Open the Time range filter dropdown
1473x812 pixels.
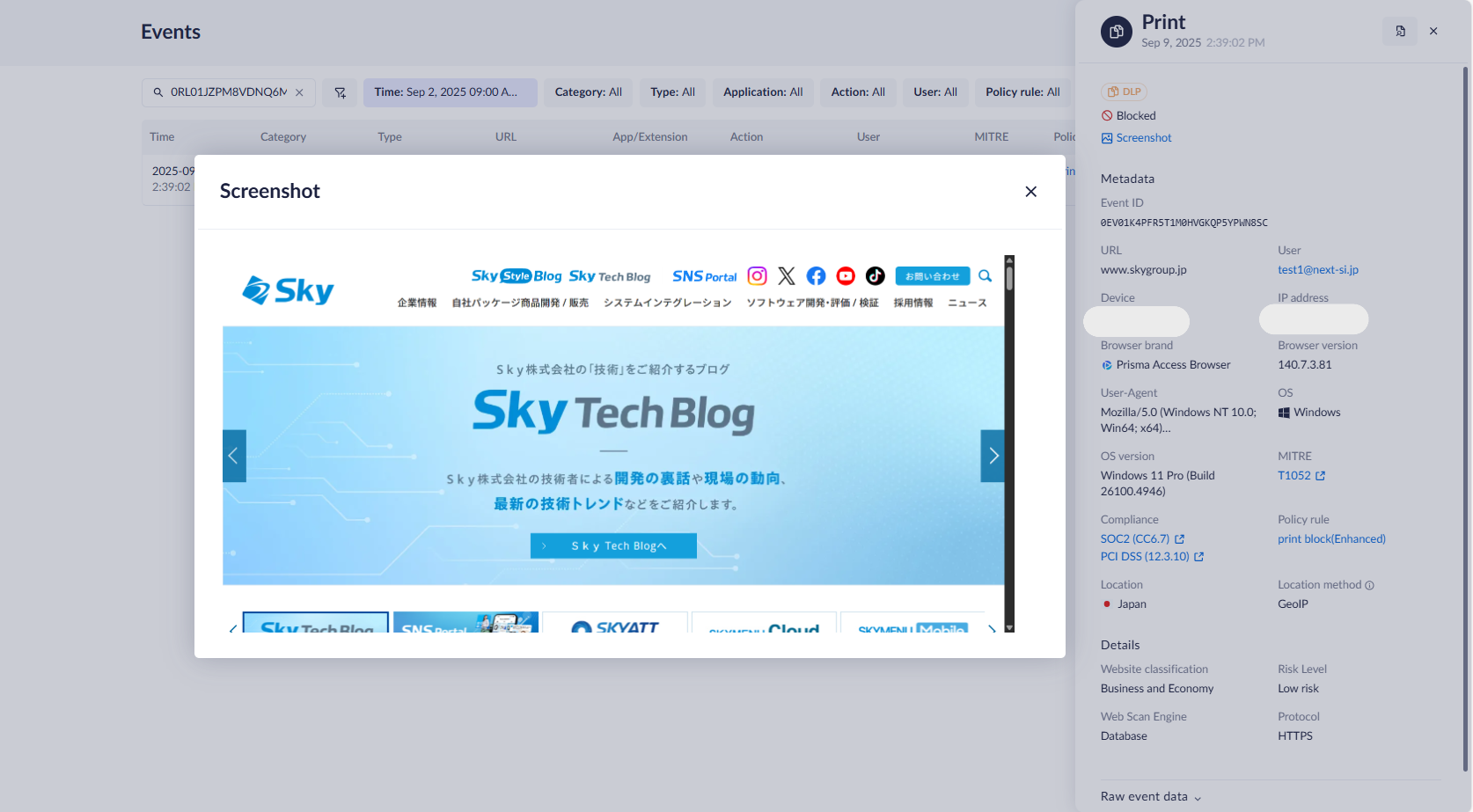click(x=450, y=92)
